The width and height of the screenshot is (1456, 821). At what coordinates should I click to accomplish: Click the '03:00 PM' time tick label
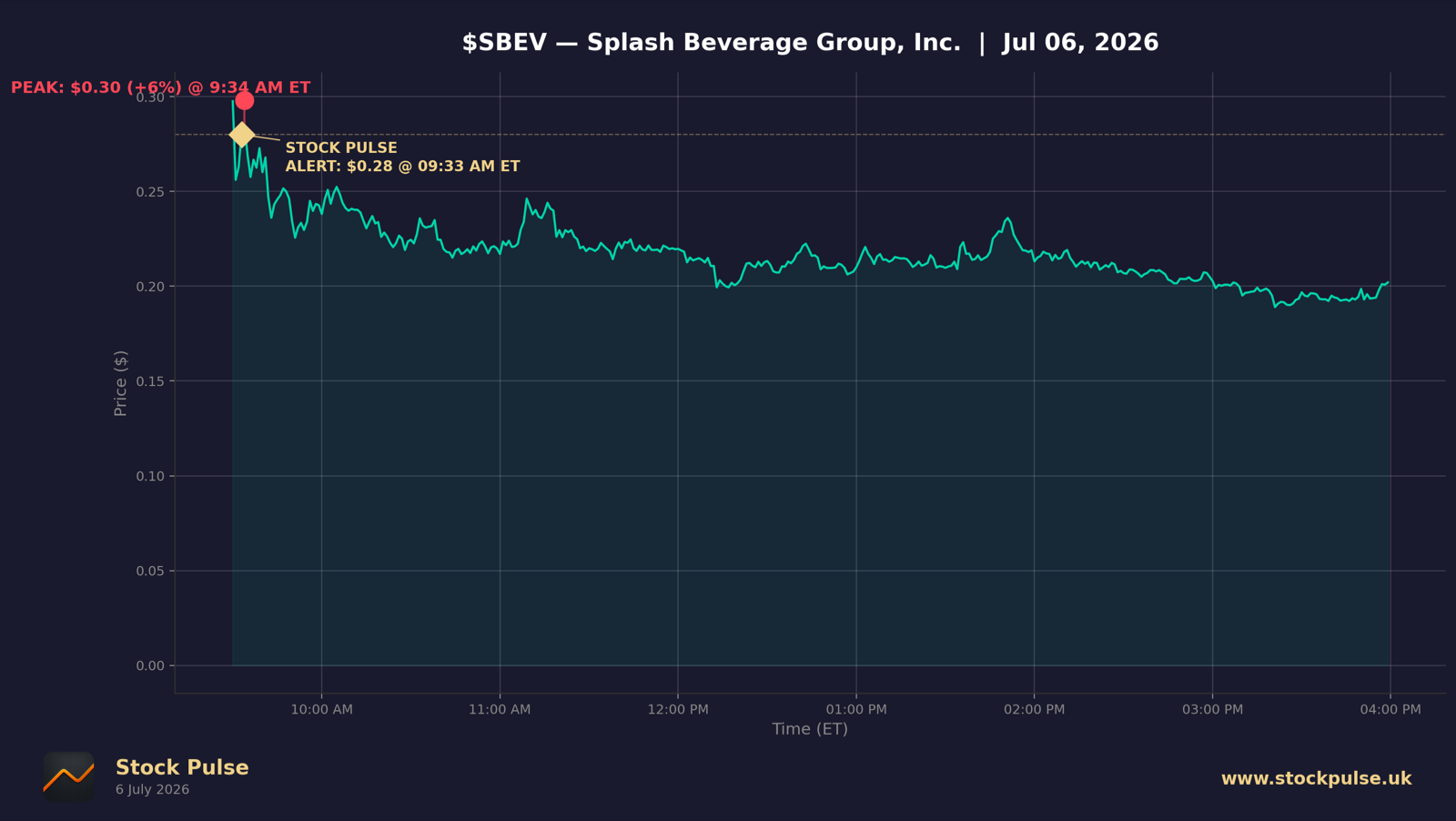(x=1212, y=710)
